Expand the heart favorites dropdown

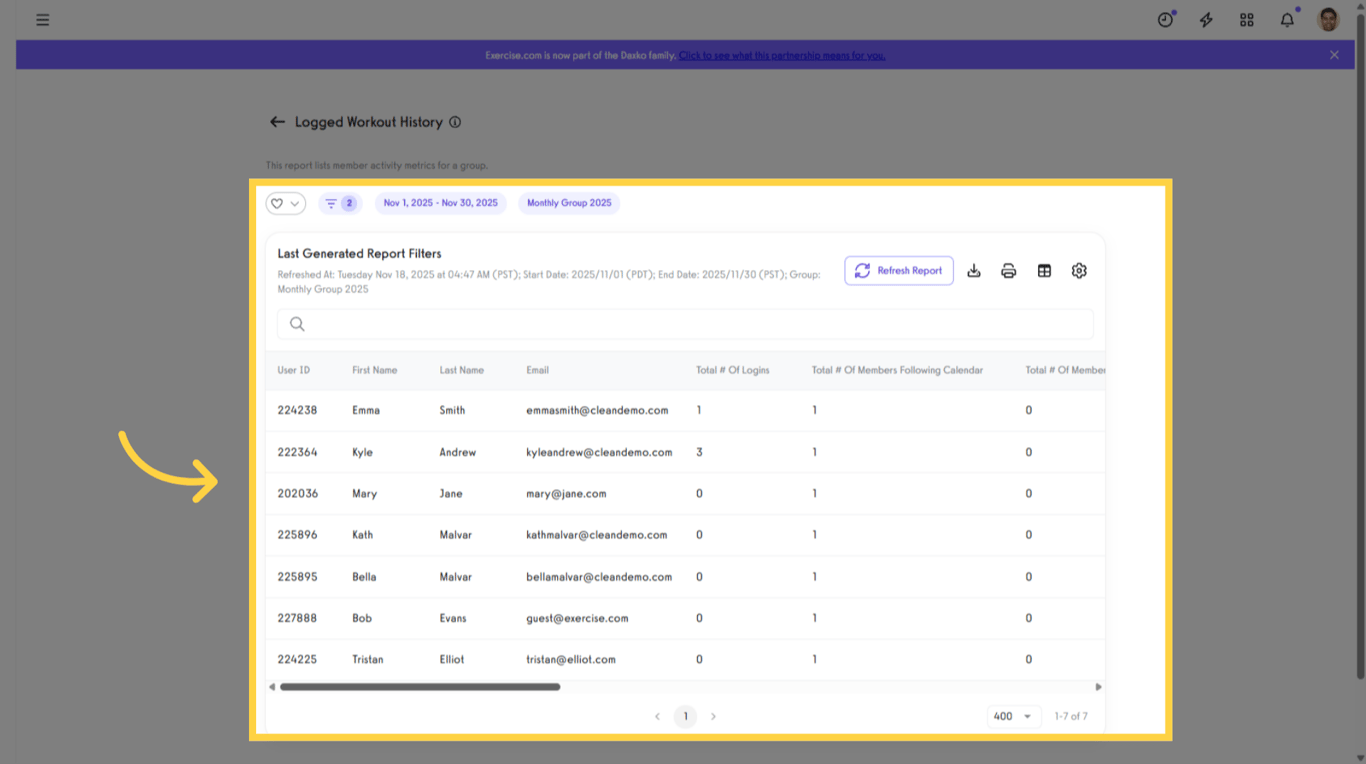click(x=285, y=203)
